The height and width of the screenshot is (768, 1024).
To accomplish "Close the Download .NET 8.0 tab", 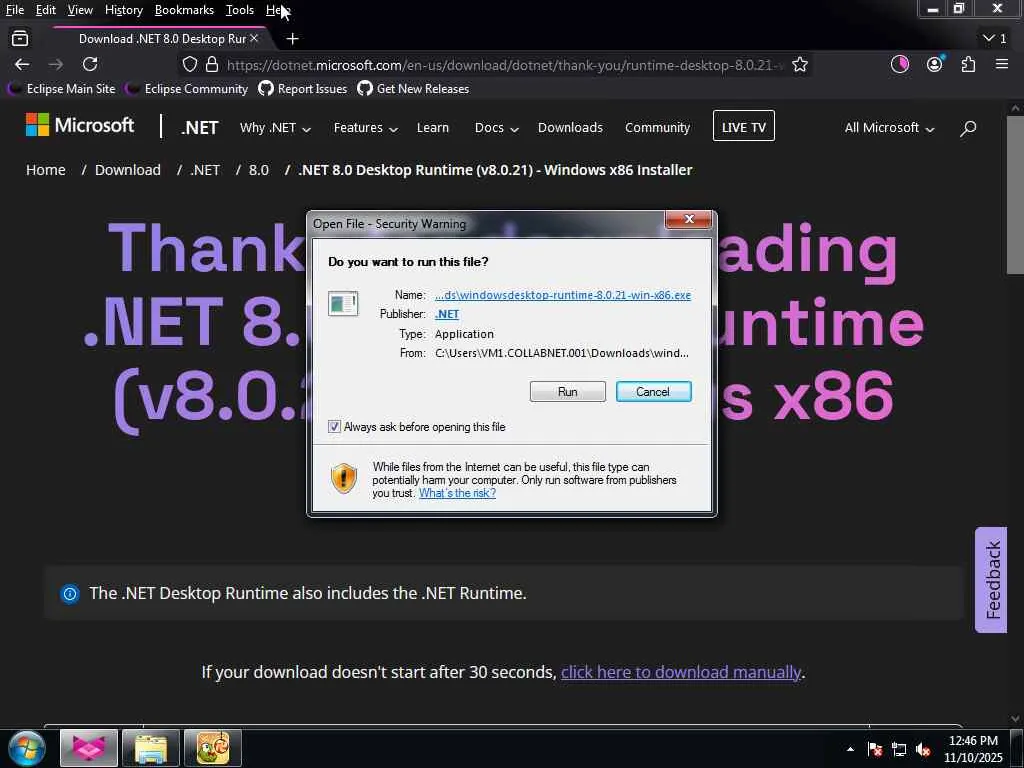I will [x=254, y=39].
